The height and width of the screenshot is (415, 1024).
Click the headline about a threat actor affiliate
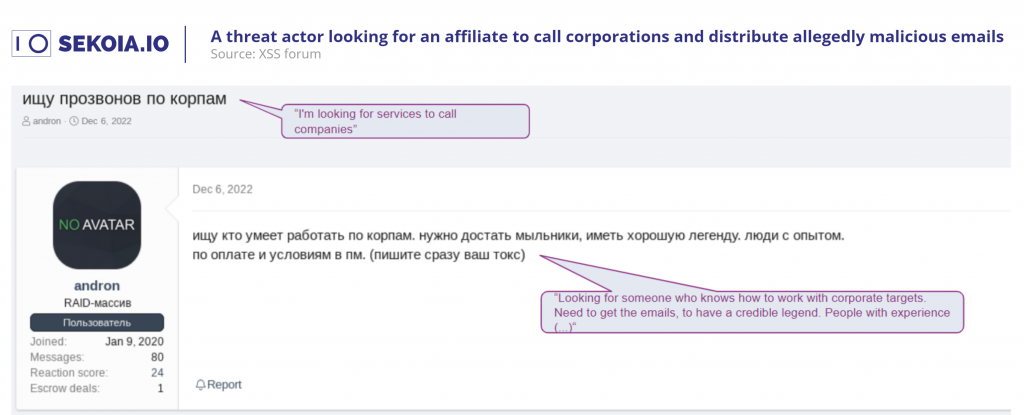(x=607, y=37)
